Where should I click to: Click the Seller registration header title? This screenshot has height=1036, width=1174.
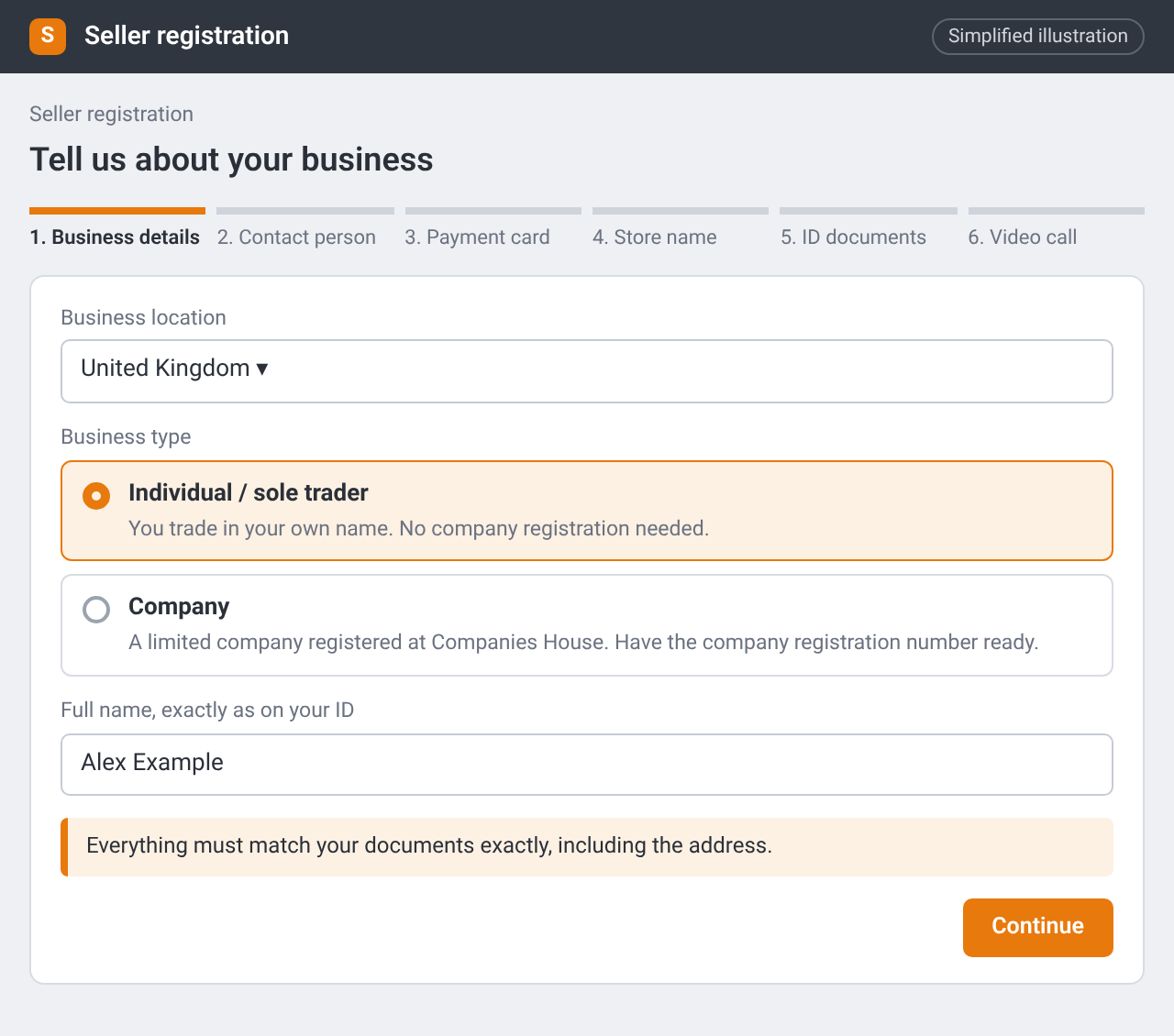point(186,36)
